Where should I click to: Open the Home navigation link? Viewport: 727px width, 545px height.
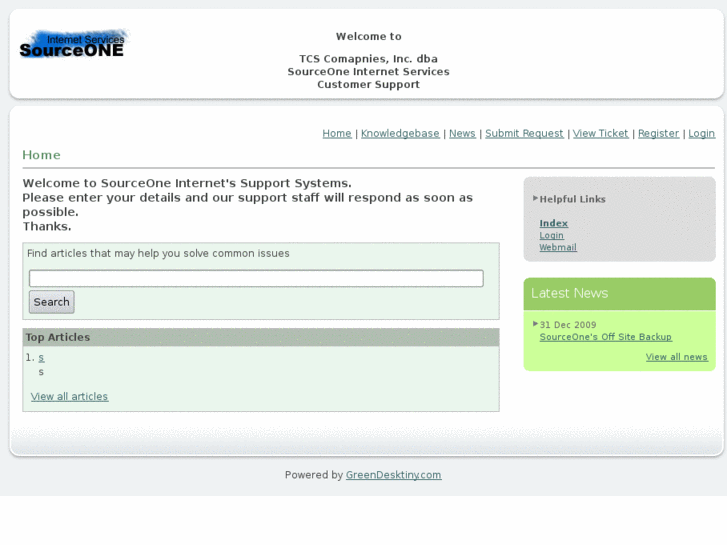(x=337, y=134)
